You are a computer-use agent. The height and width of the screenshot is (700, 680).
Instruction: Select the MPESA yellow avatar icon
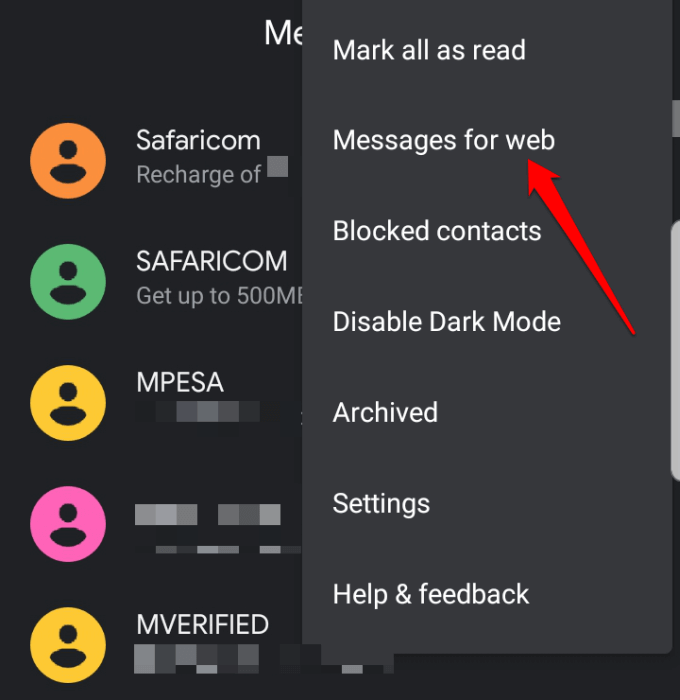[68, 403]
